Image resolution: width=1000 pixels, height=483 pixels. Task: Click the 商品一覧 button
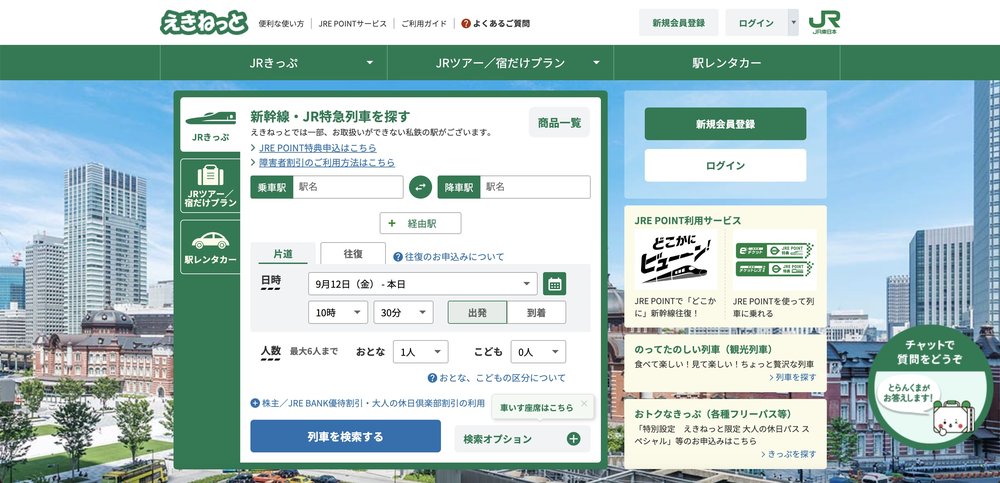[559, 123]
